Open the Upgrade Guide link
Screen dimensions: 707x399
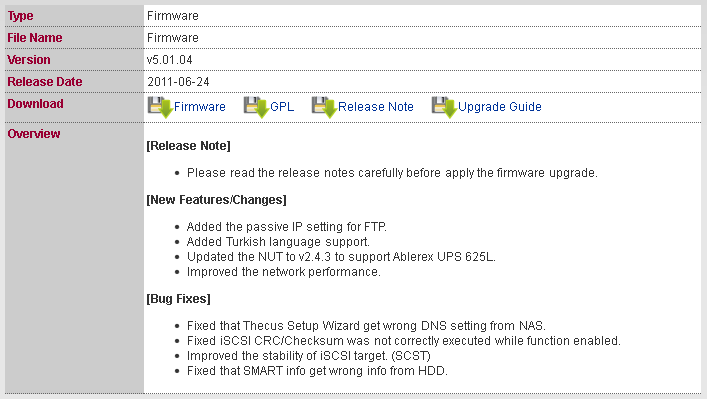(x=500, y=107)
